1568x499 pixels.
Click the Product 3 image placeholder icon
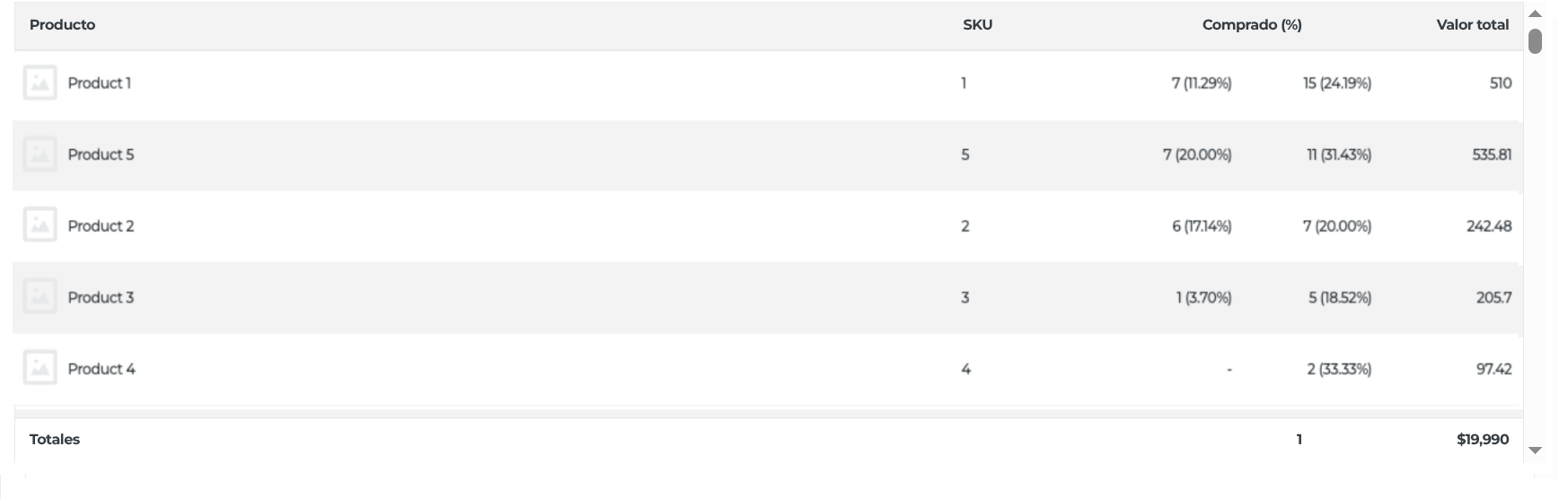[40, 297]
